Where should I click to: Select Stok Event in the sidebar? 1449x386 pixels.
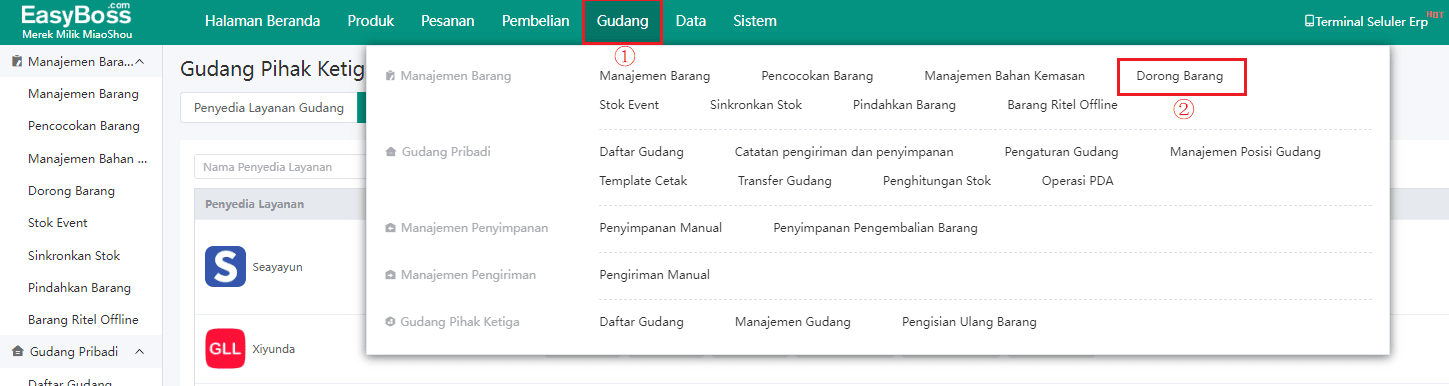pos(58,223)
